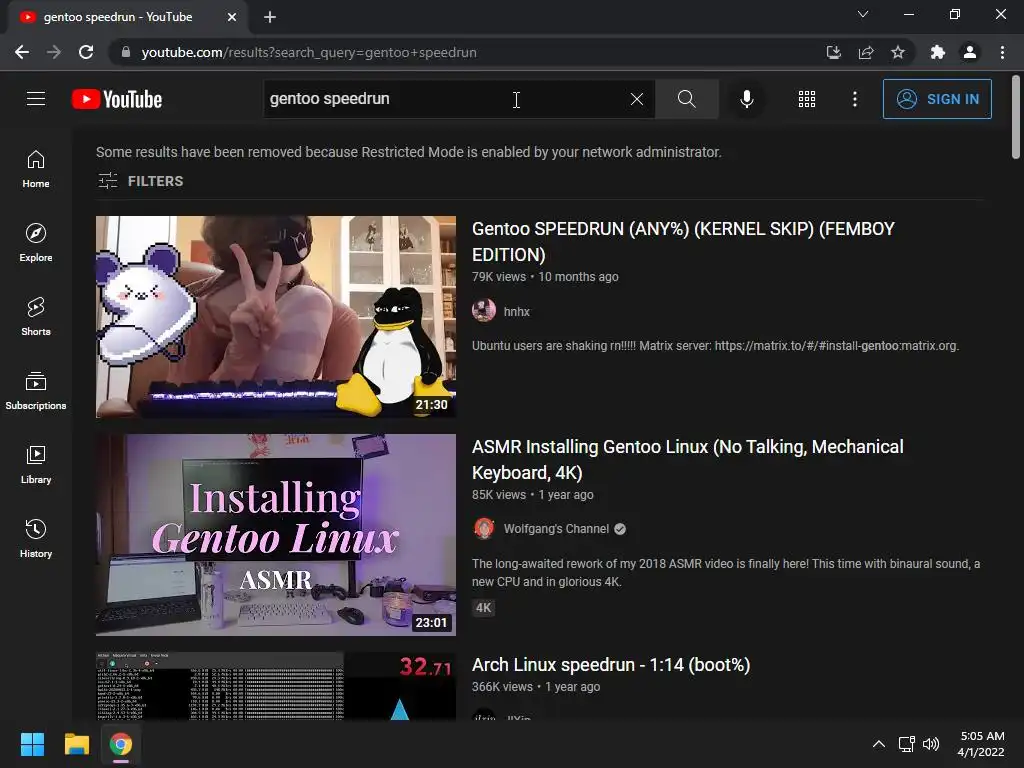Click the network icon in the tray
Screen dimensions: 1024x768
[x=906, y=744]
